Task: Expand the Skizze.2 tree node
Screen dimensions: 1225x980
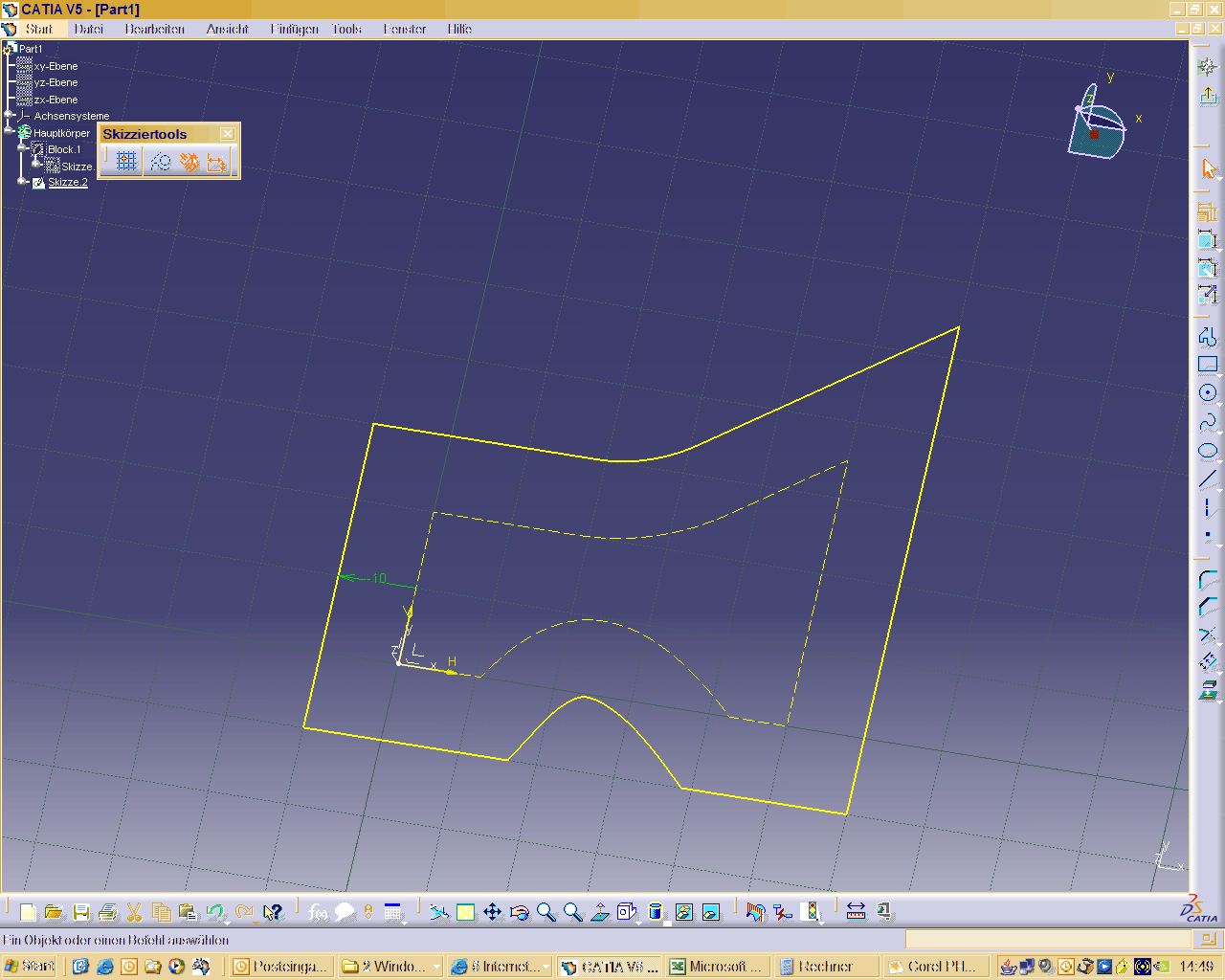Action: point(23,181)
